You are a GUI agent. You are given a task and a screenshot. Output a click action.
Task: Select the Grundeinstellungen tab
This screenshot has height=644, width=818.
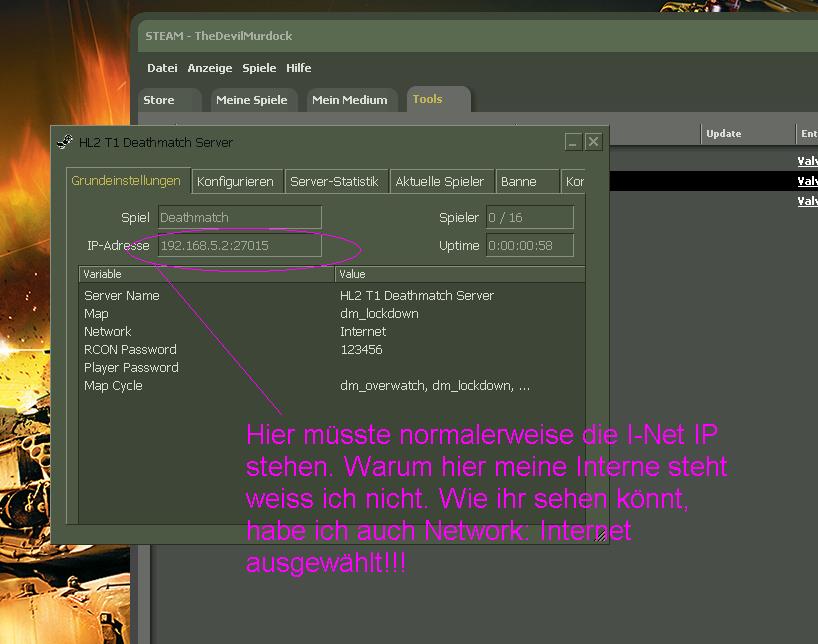coord(126,181)
